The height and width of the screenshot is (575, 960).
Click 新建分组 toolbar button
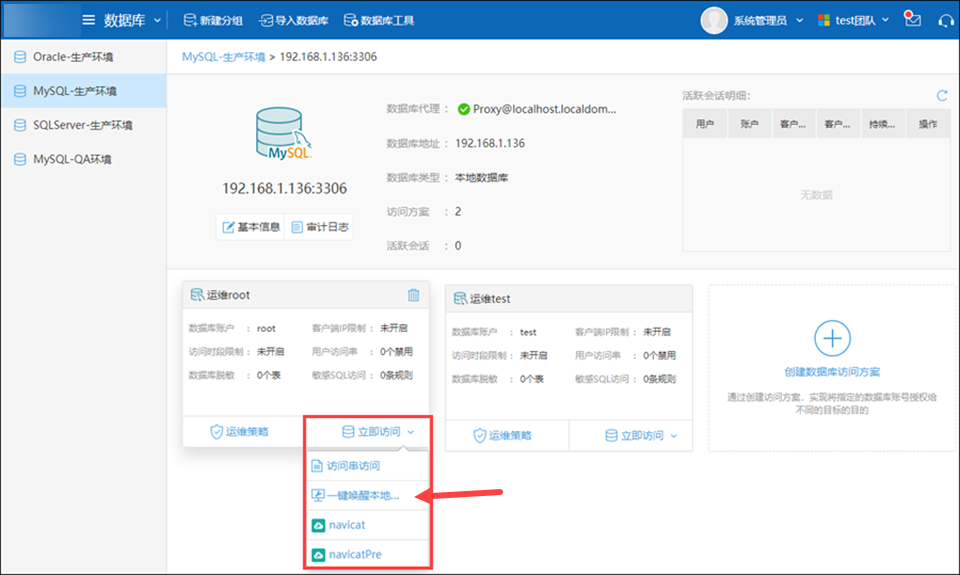[213, 20]
